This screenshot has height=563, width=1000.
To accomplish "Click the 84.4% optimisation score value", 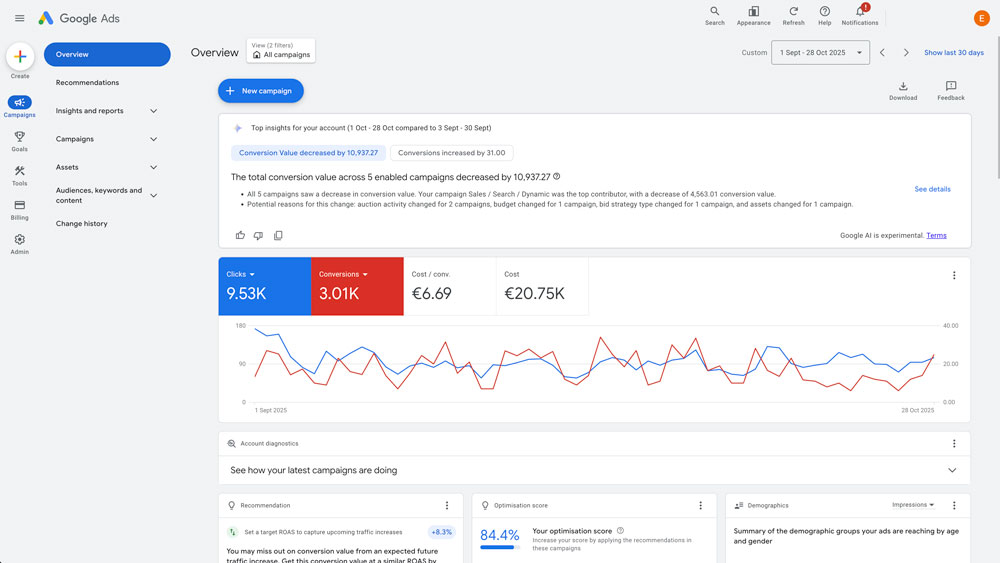I will point(499,535).
